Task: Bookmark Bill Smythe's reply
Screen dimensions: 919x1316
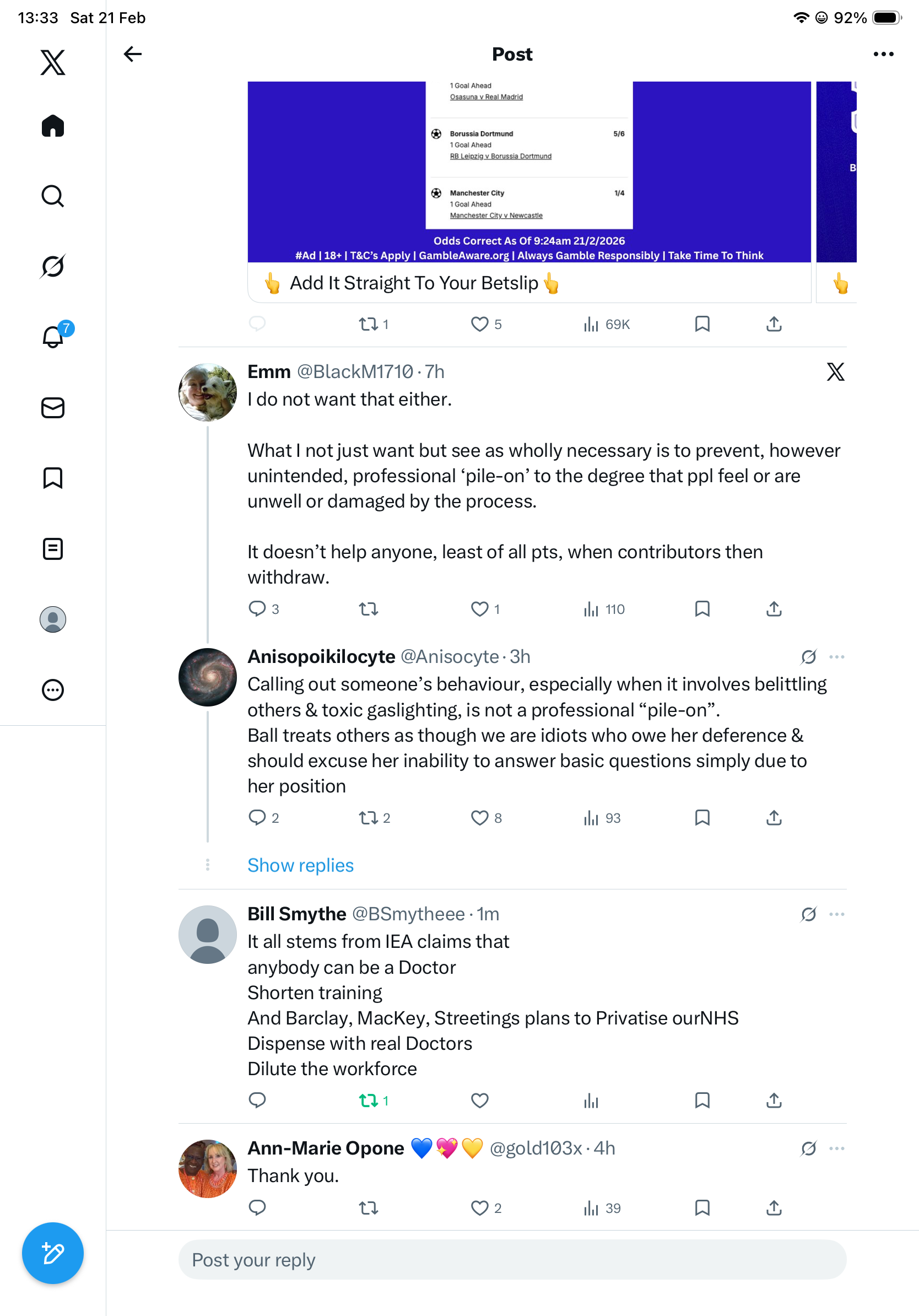Action: pos(702,1100)
